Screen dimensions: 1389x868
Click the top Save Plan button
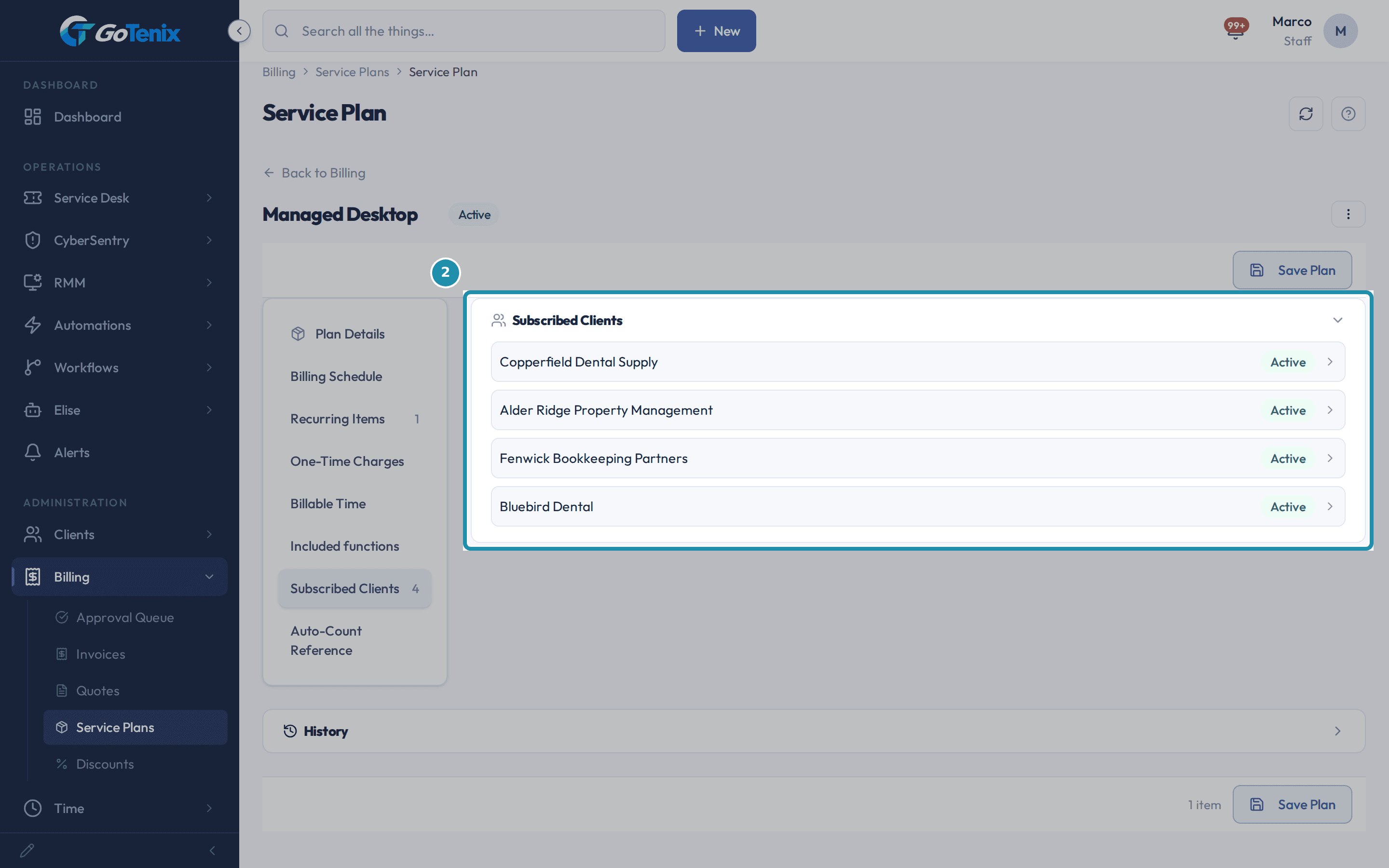coord(1292,271)
